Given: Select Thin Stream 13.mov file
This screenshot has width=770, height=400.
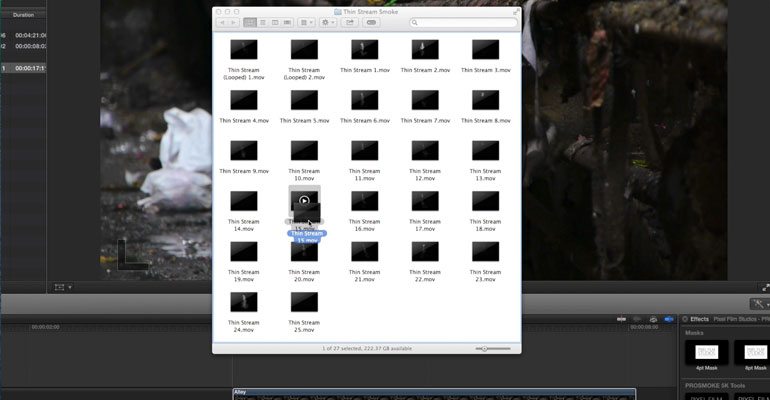Looking at the screenshot, I should pos(485,160).
